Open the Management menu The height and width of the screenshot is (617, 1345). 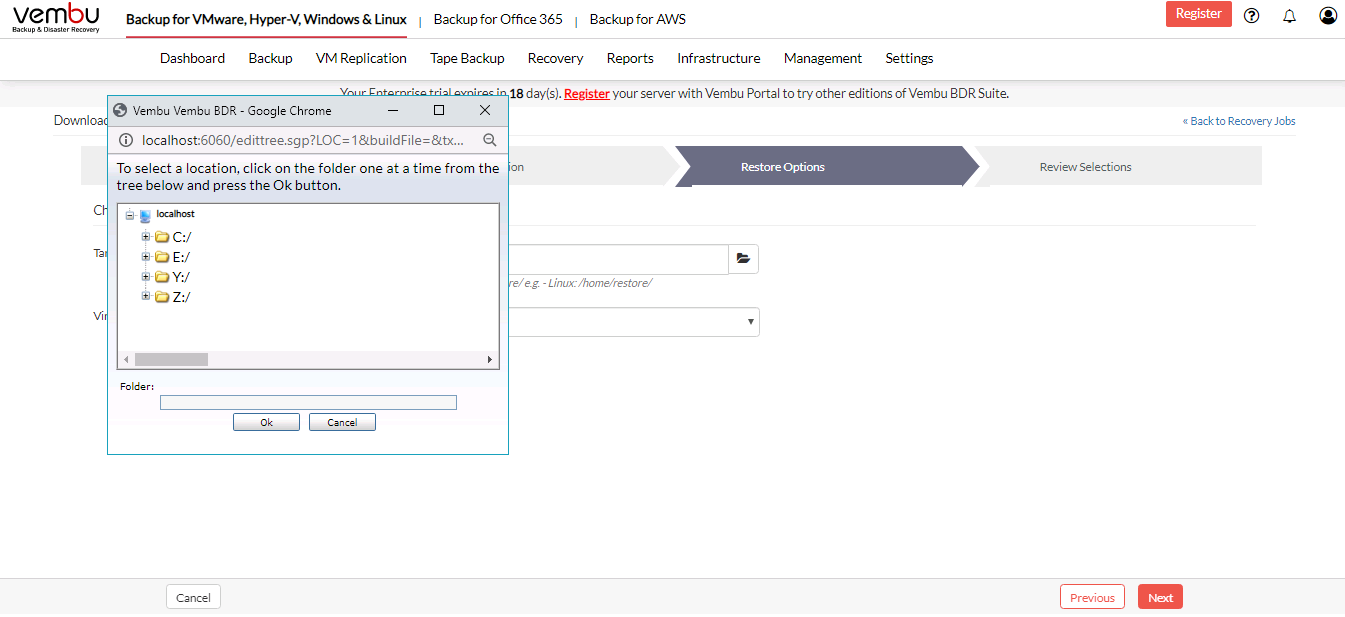pyautogui.click(x=823, y=58)
